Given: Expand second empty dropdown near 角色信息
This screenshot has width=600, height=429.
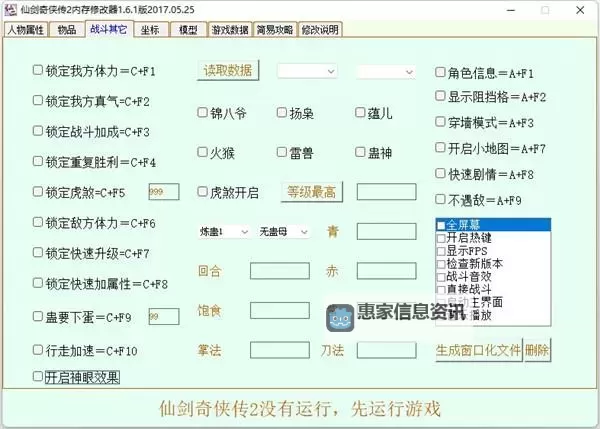Looking at the screenshot, I should (x=385, y=72).
